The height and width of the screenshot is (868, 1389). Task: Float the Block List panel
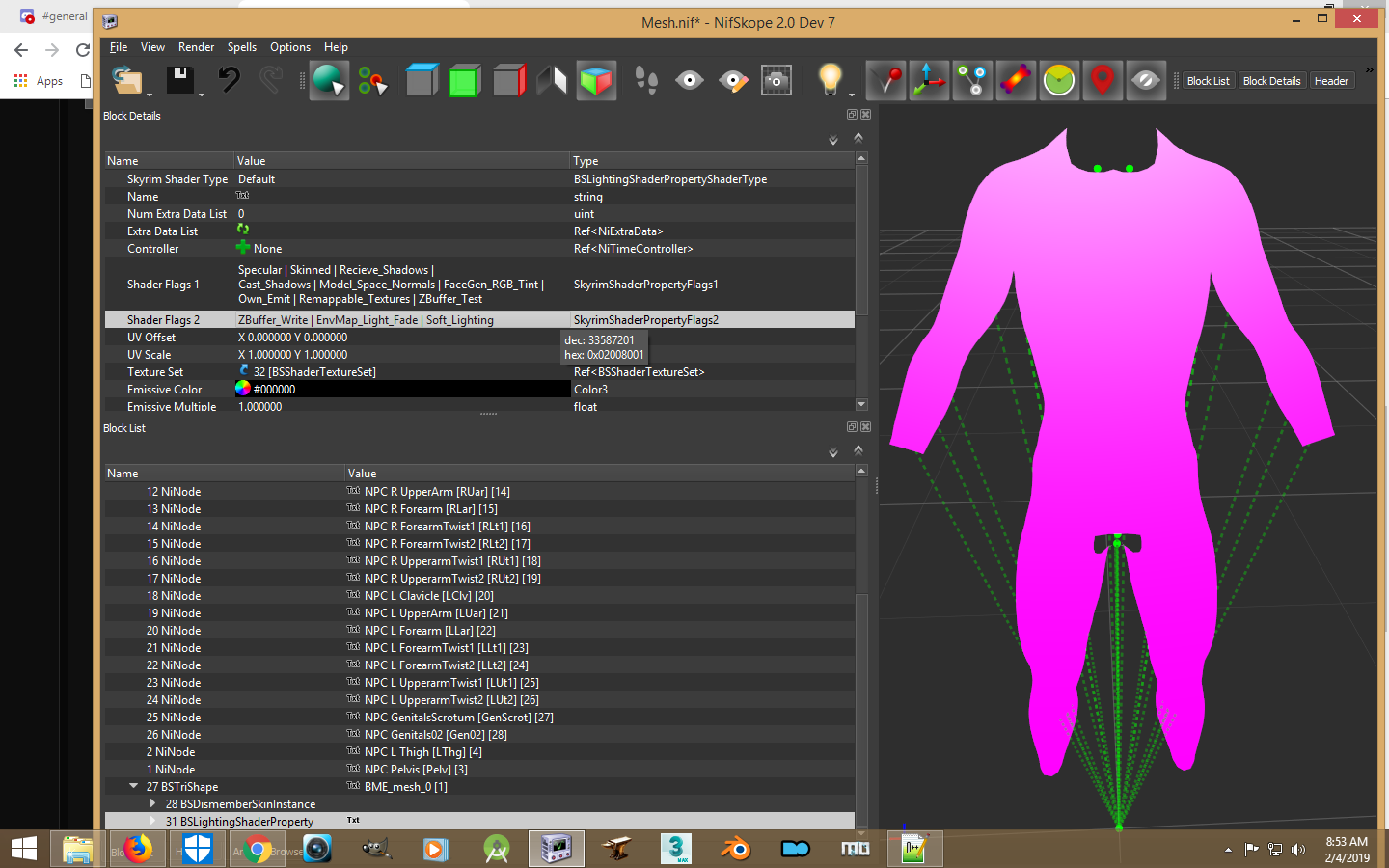coord(852,427)
